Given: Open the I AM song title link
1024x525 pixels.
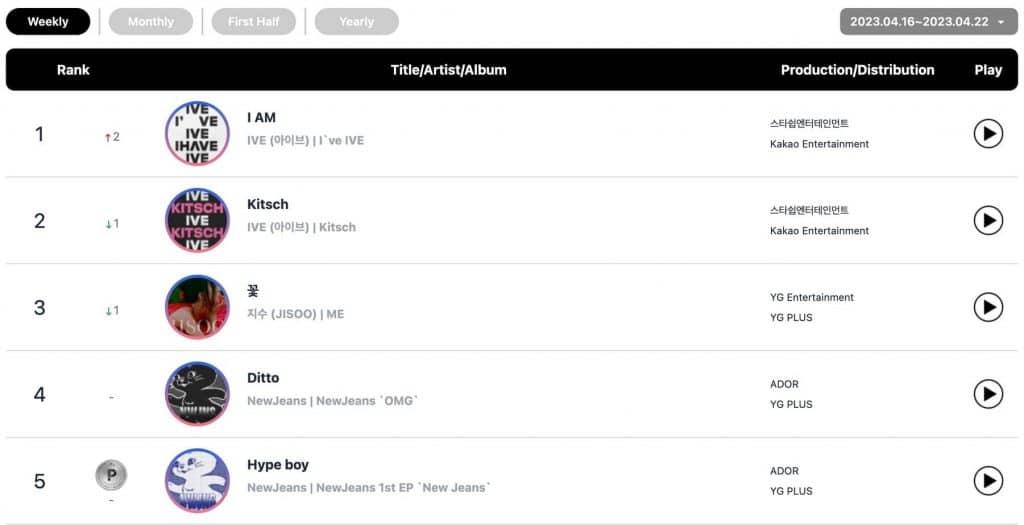Looking at the screenshot, I should click(x=261, y=117).
